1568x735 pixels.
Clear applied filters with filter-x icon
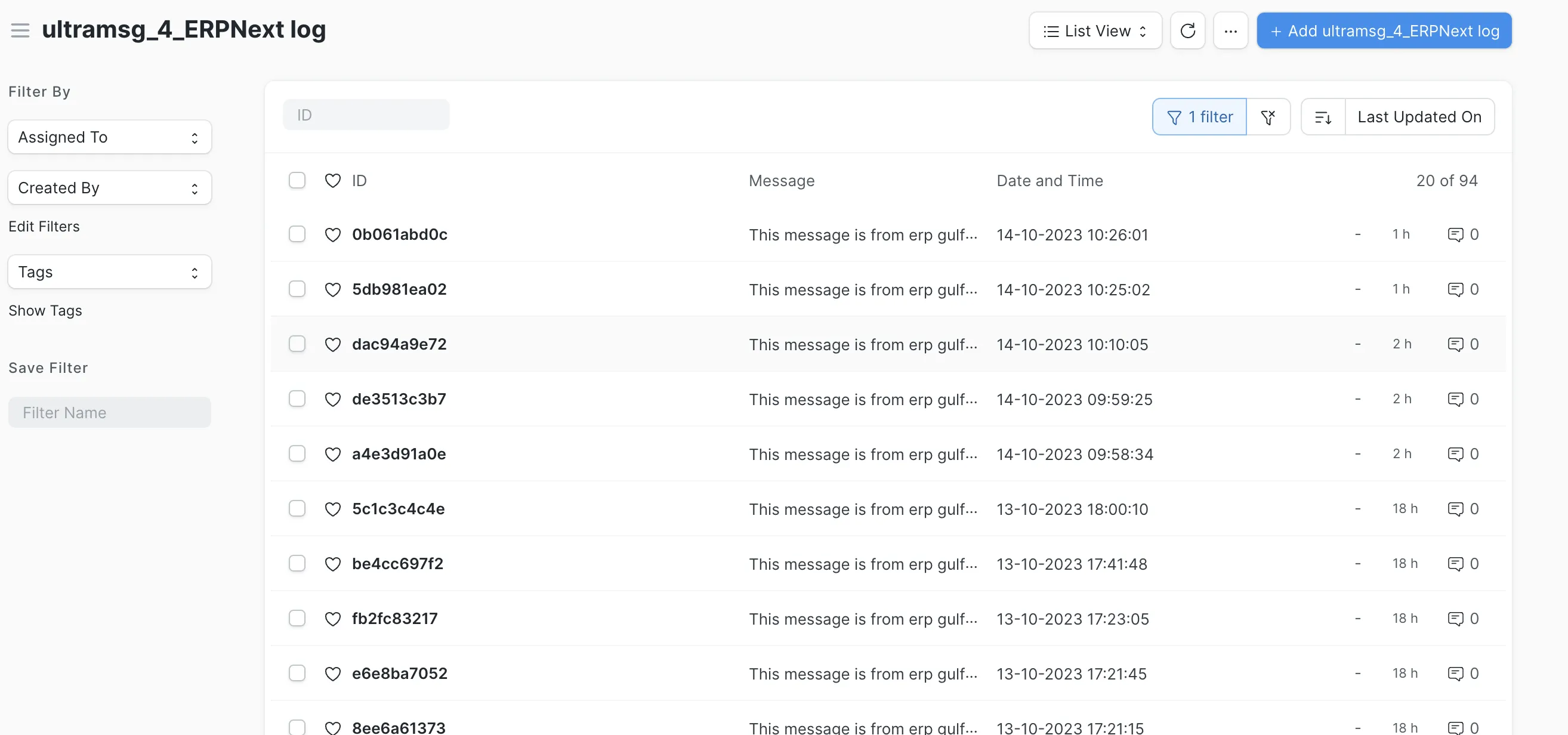(1270, 116)
